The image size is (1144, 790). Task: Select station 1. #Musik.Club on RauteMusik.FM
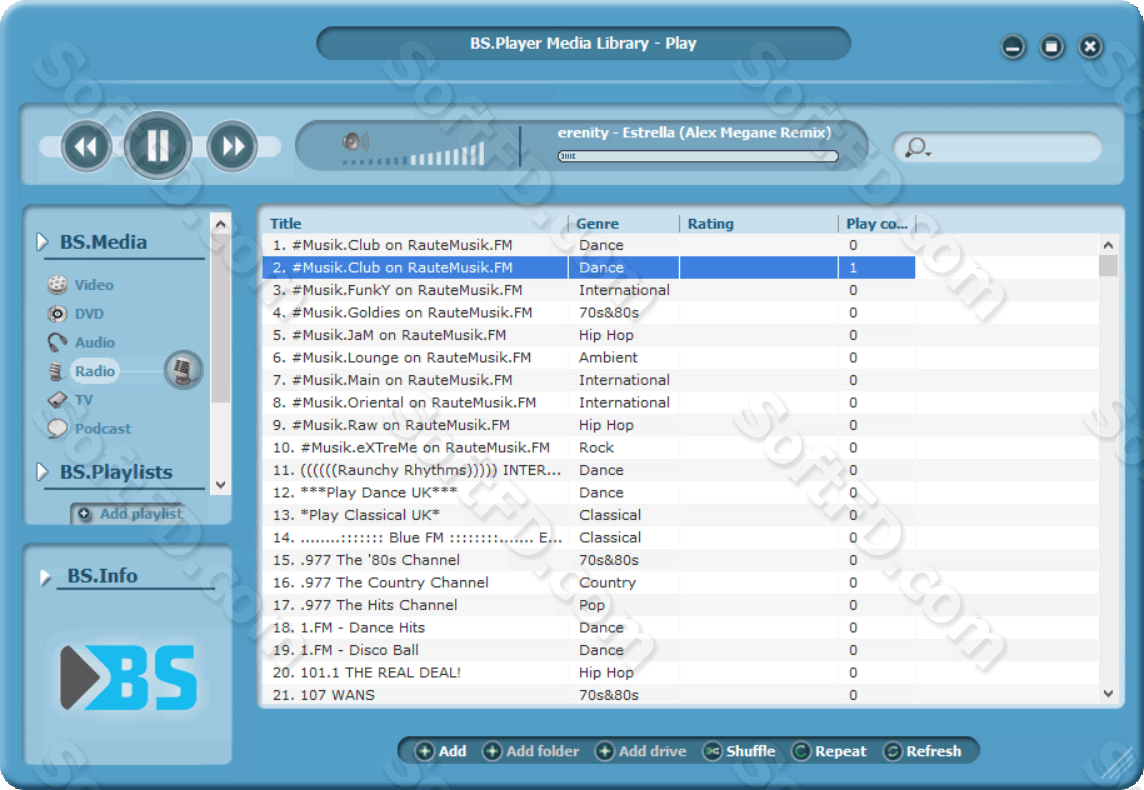click(589, 245)
